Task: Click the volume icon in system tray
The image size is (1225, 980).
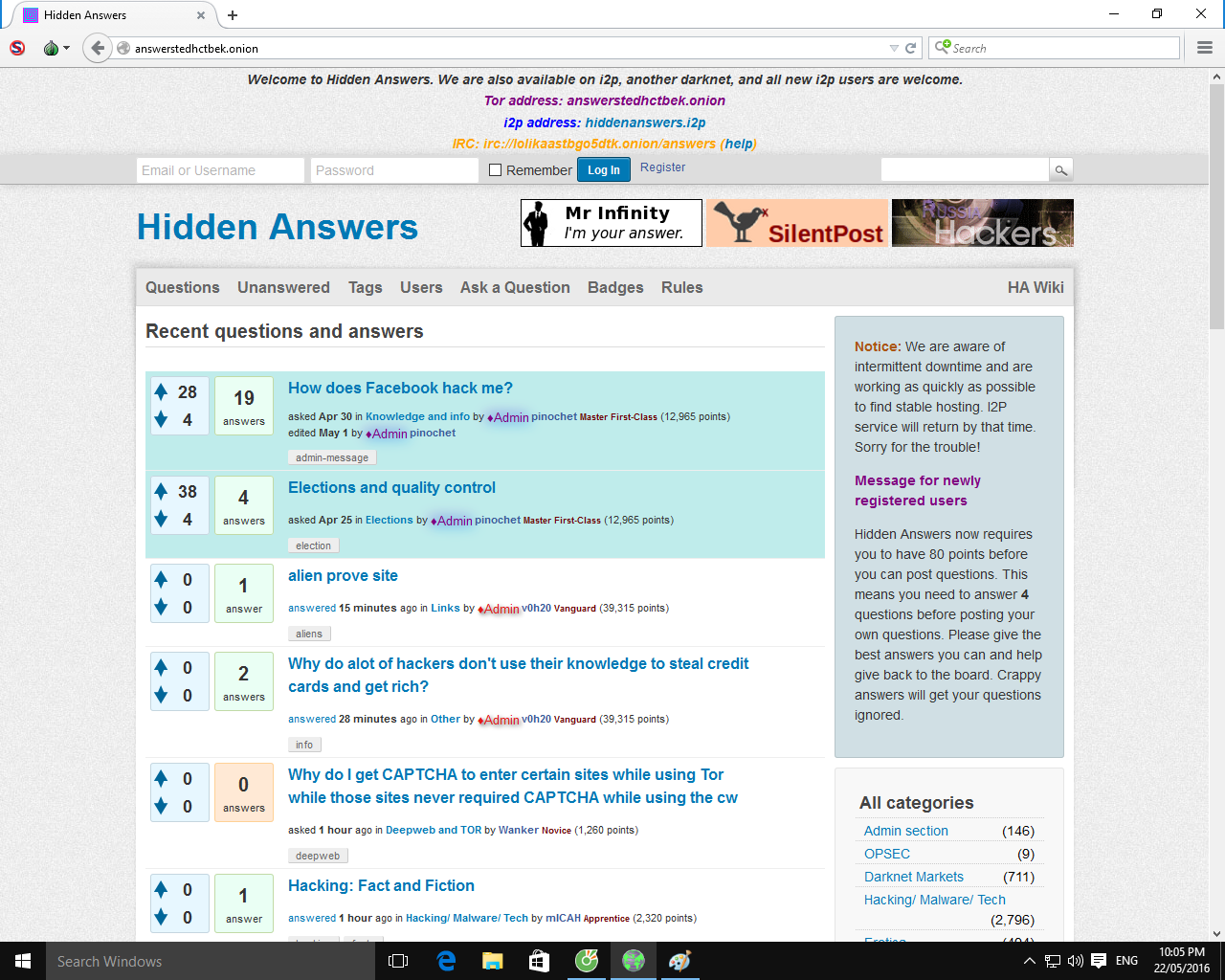Action: (x=1075, y=961)
